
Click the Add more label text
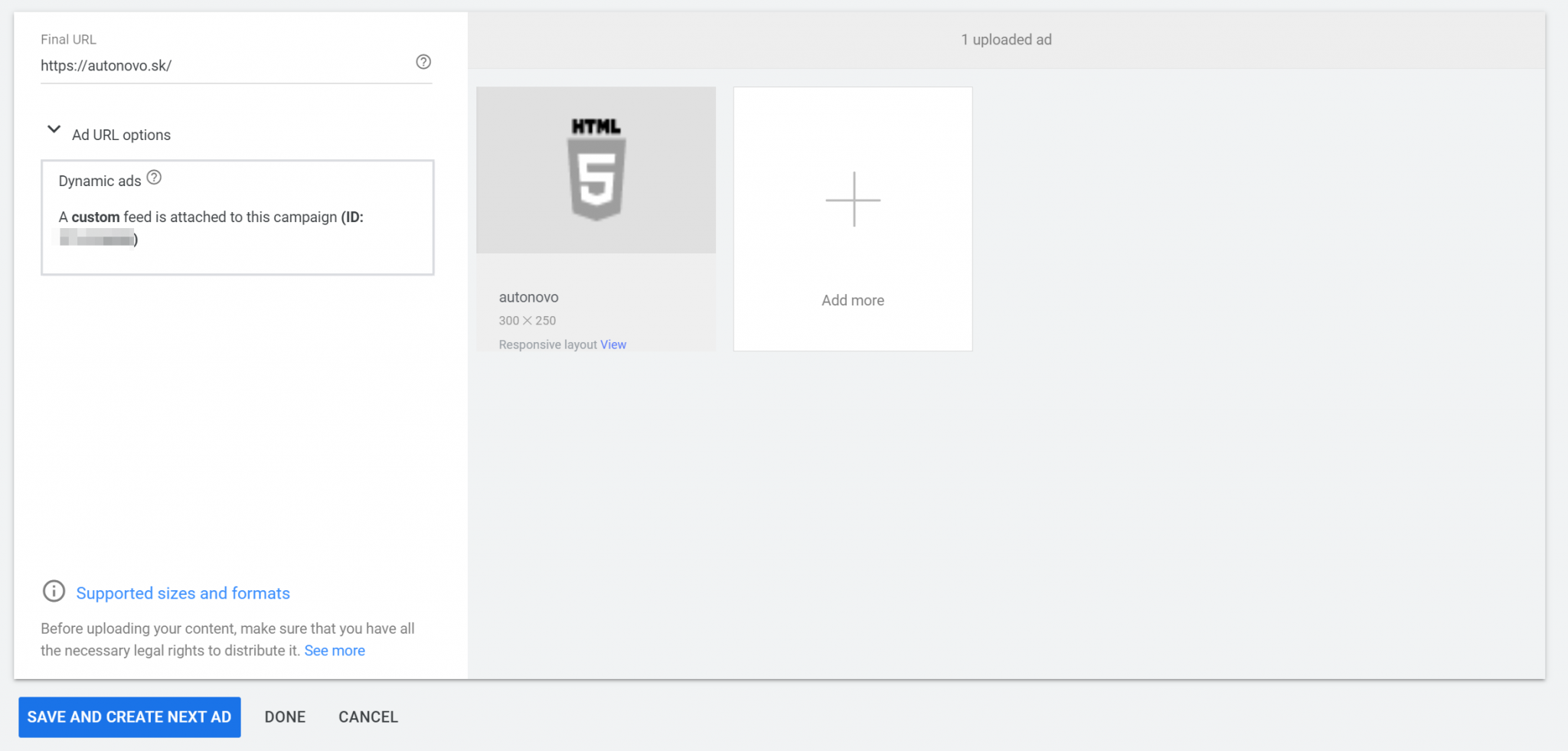point(852,300)
